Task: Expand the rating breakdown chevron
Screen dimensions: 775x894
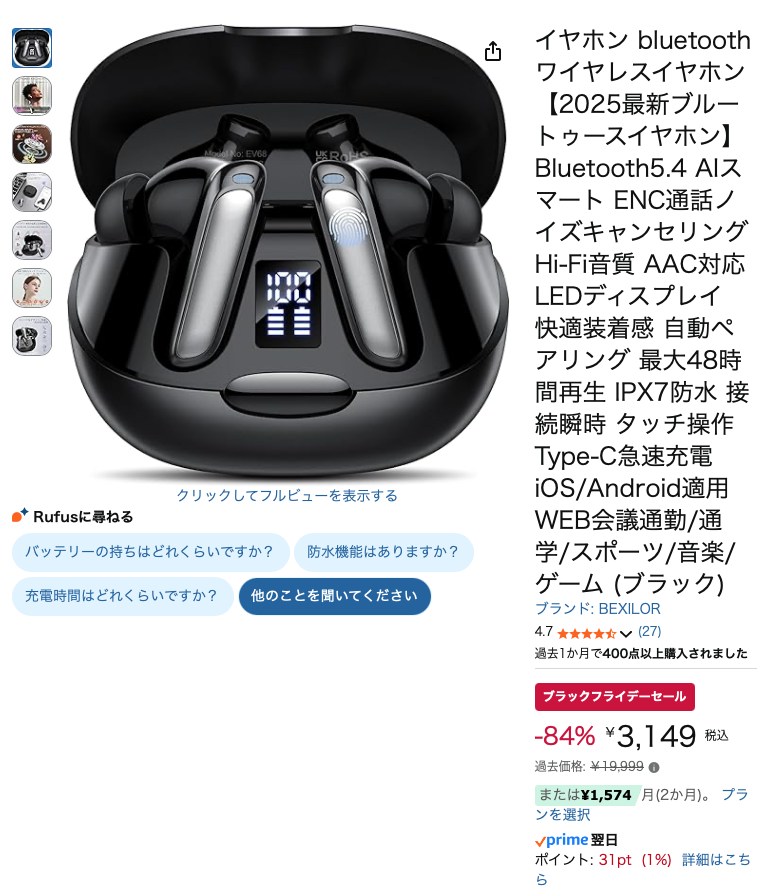Action: pos(626,634)
